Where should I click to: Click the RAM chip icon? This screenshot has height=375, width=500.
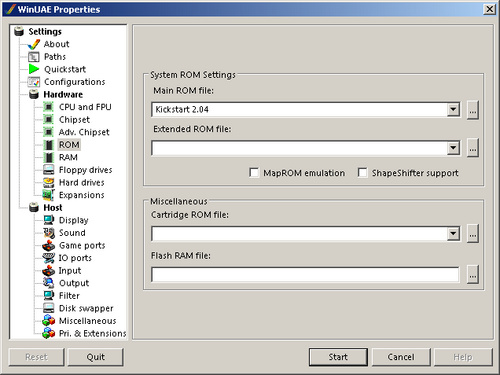point(49,157)
